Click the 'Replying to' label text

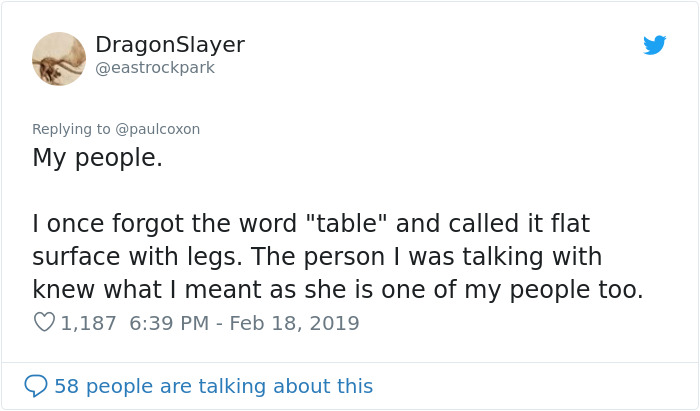71,129
